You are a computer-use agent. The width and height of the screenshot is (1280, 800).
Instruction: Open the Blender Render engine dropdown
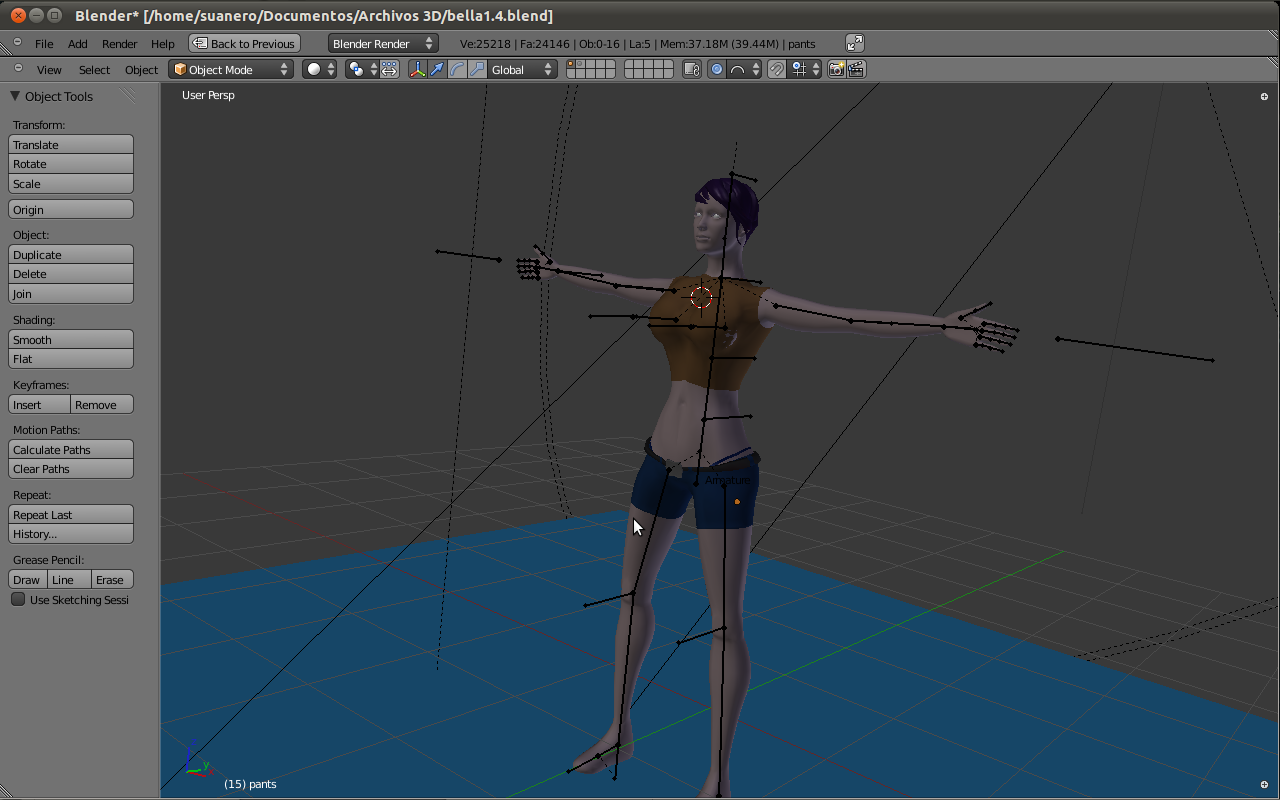[383, 43]
